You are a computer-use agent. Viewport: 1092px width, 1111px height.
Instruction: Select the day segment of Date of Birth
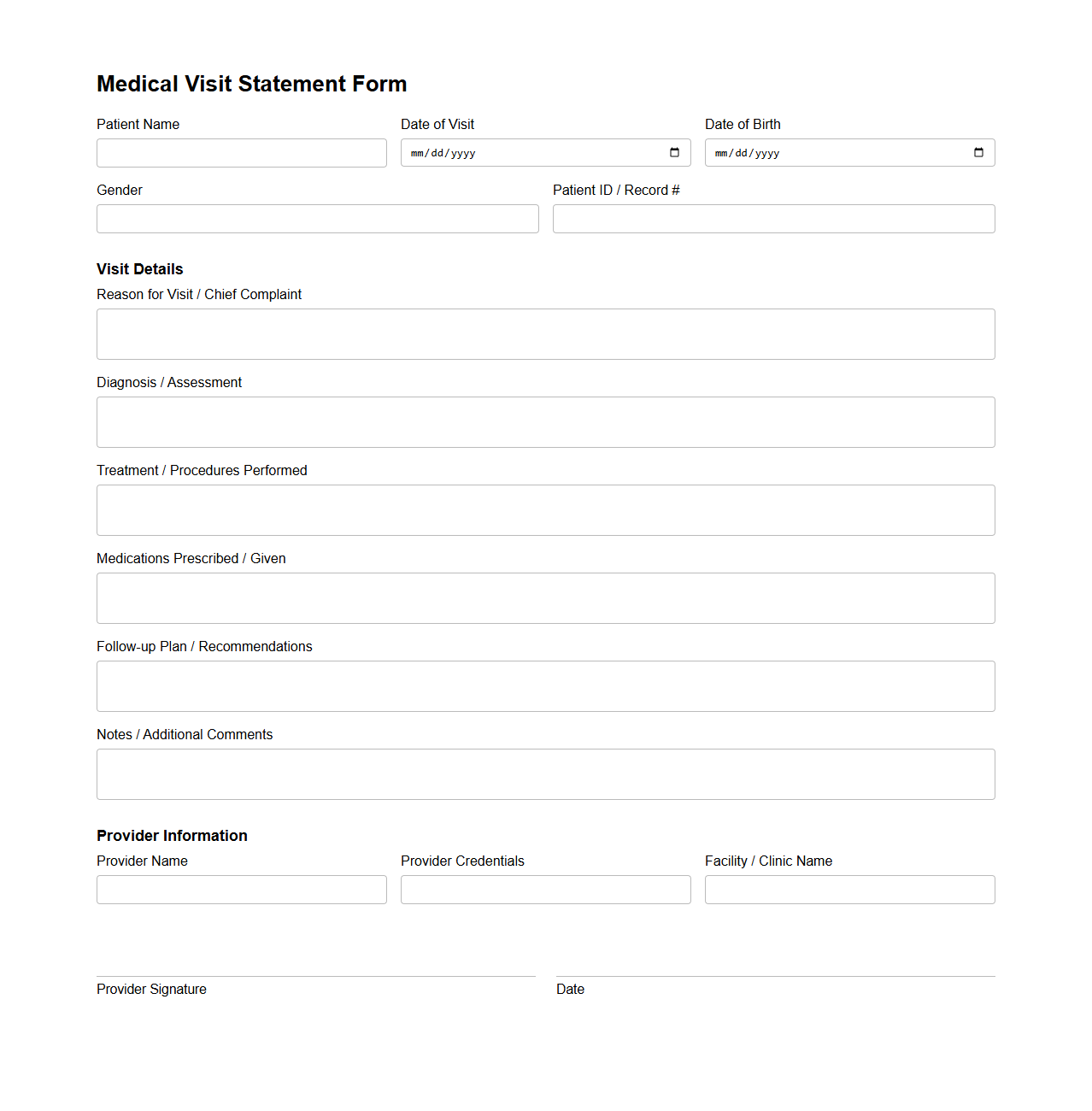(741, 153)
